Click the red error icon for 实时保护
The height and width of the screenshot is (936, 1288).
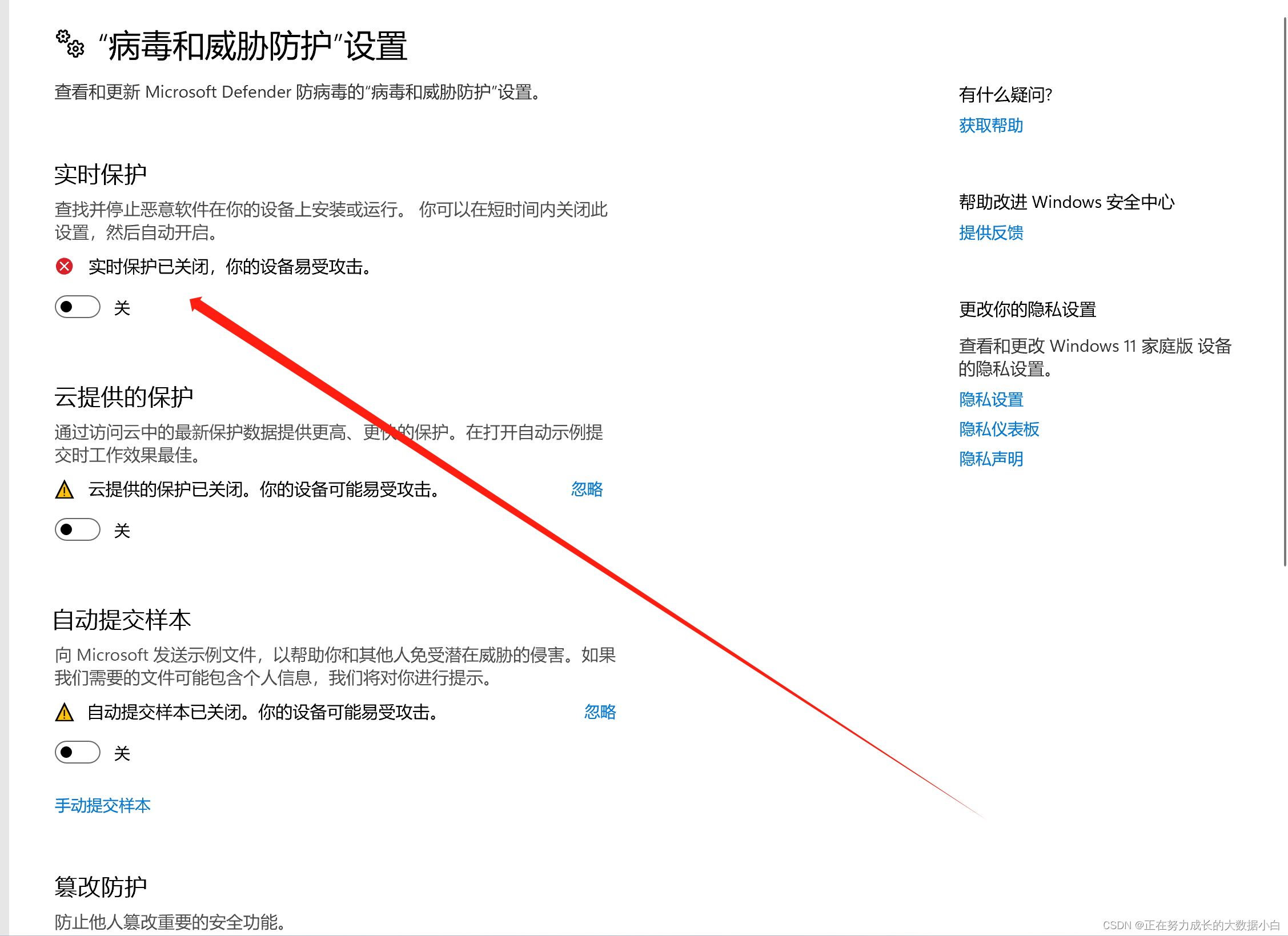point(65,267)
